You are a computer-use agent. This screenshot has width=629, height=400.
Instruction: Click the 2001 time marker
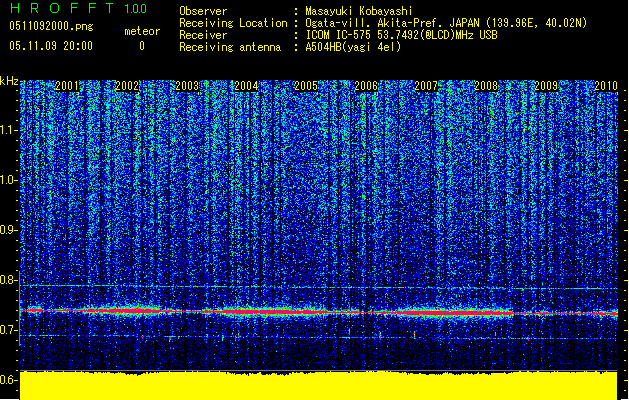tap(67, 86)
